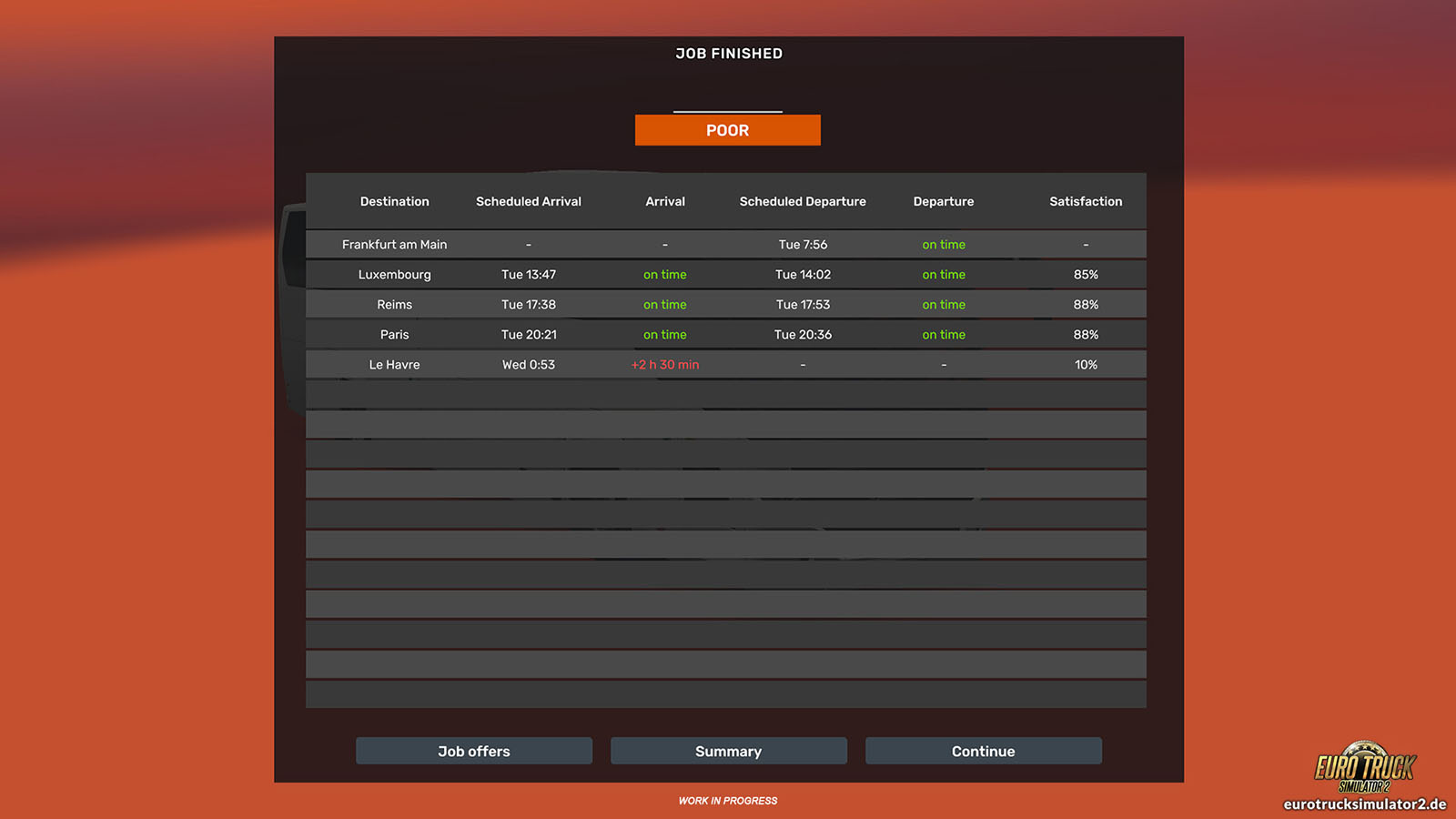Click the red +2 h 30 min delay
This screenshot has width=1456, height=819.
click(x=664, y=364)
